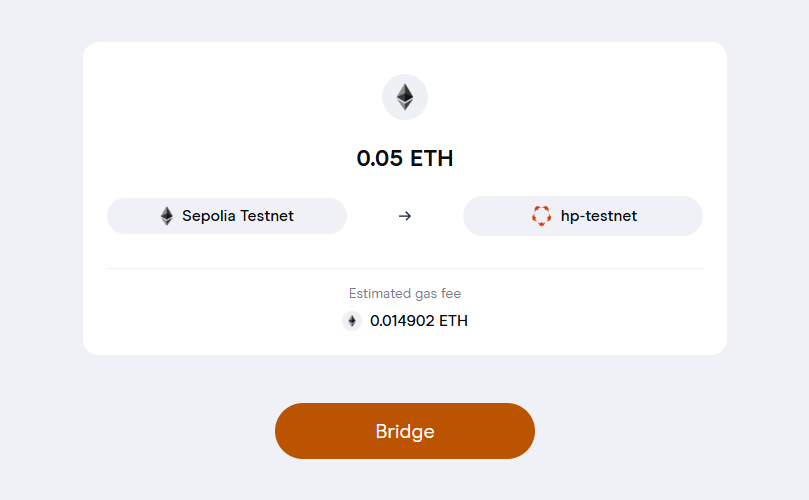Click the "0.05" number in the amount
Viewport: 809px width, 500px height.
click(x=380, y=158)
